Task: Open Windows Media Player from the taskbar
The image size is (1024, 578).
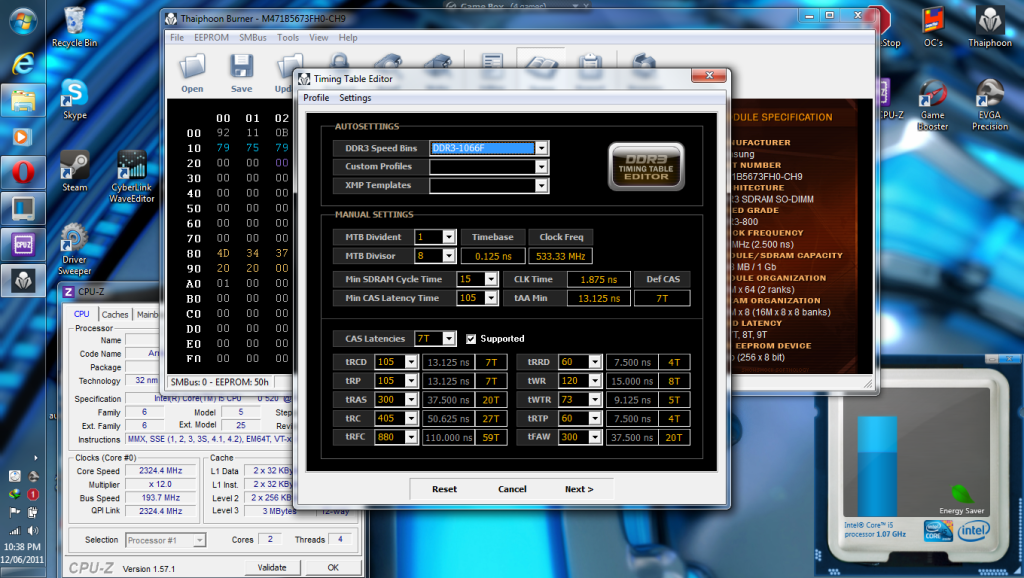Action: click(23, 137)
